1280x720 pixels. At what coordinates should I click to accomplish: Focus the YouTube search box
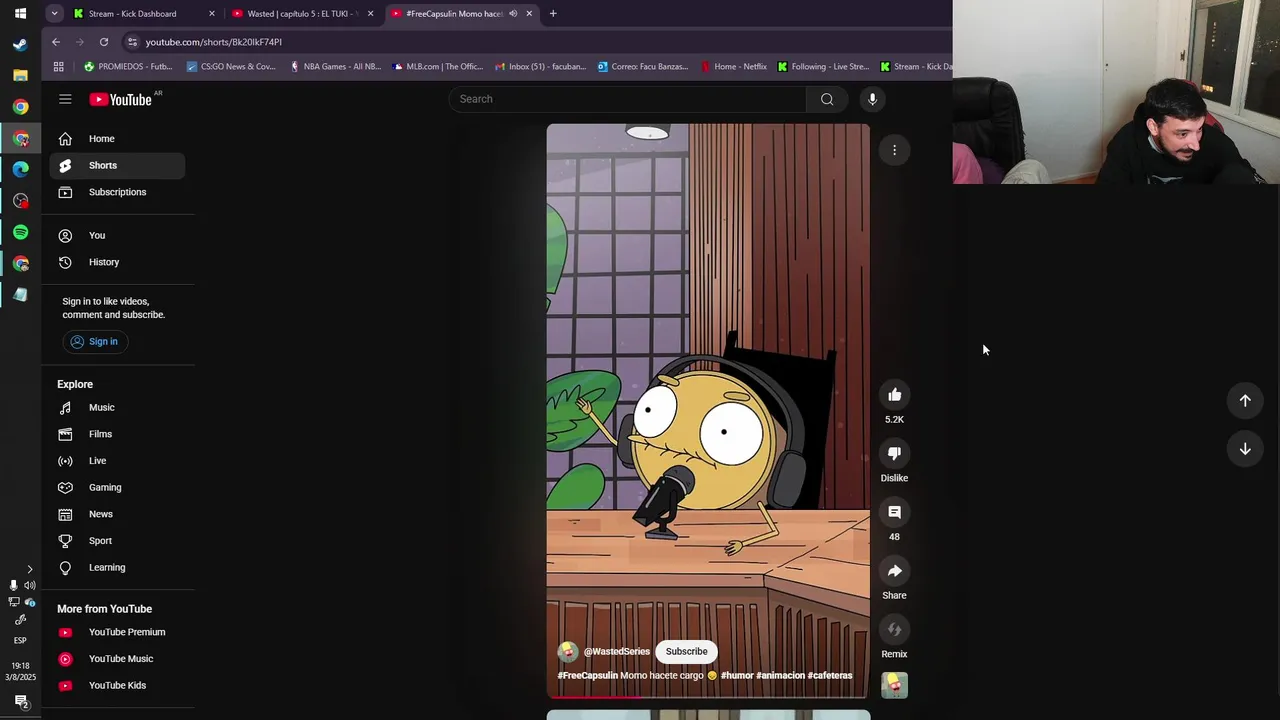pos(628,99)
